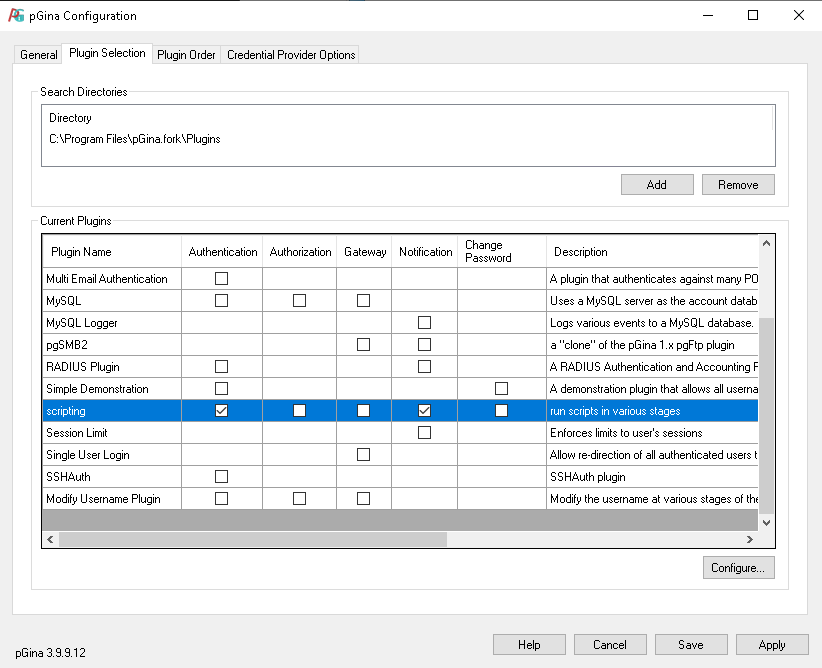Open the Credential Provider Options tab
This screenshot has width=822, height=668.
(291, 55)
